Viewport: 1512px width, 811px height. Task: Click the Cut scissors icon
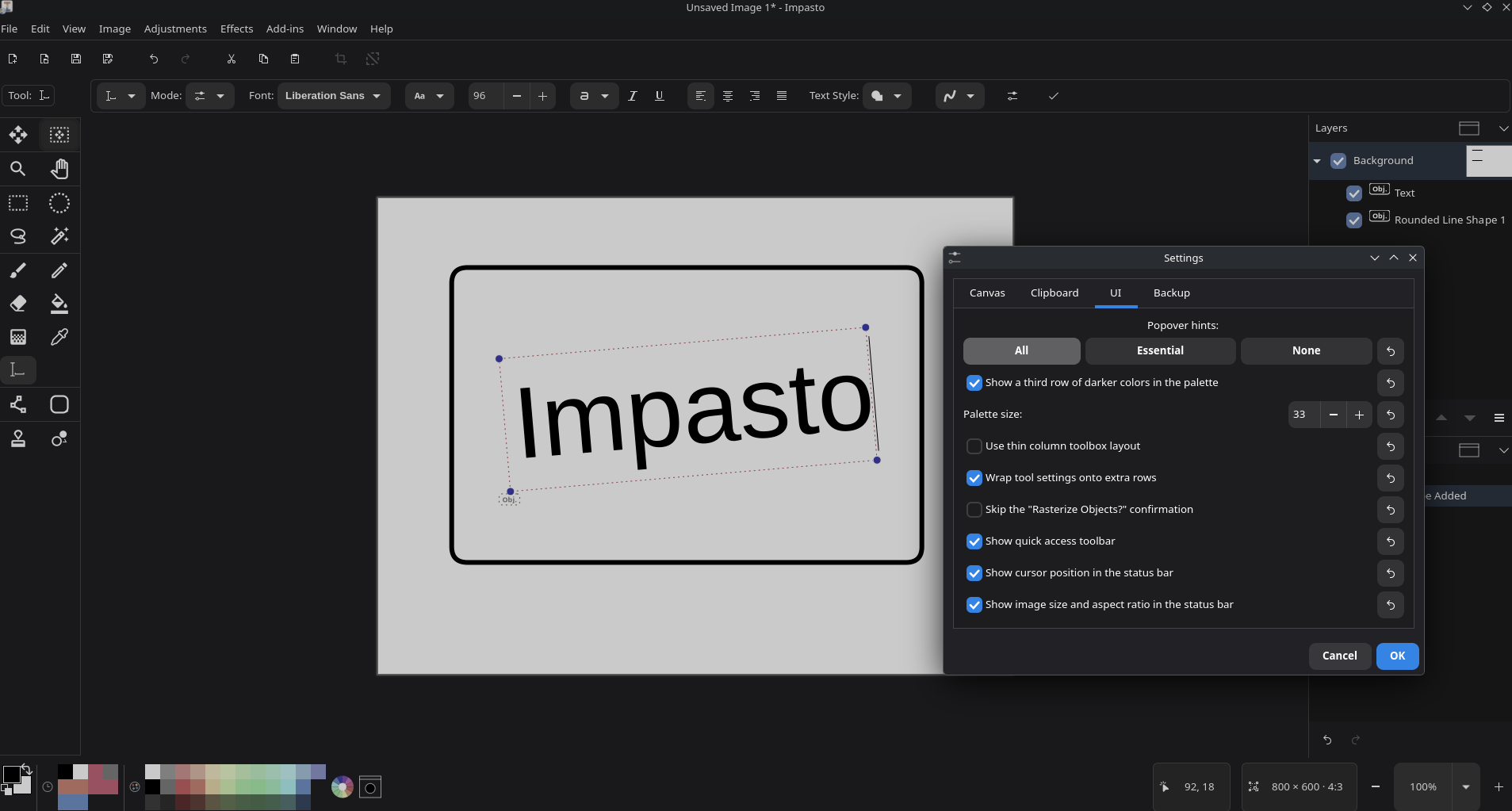click(x=232, y=59)
